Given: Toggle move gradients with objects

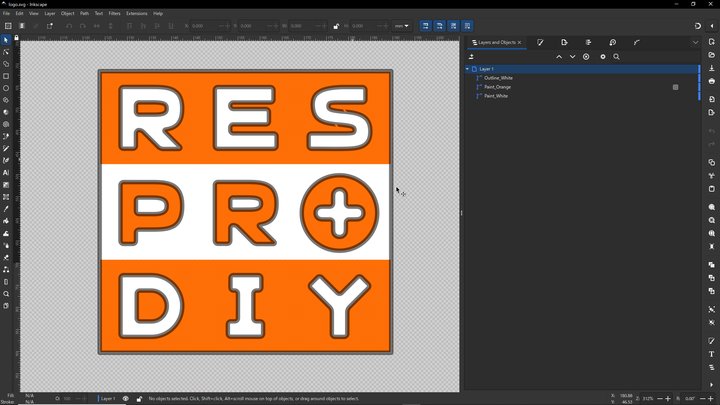Looking at the screenshot, I should tap(454, 26).
